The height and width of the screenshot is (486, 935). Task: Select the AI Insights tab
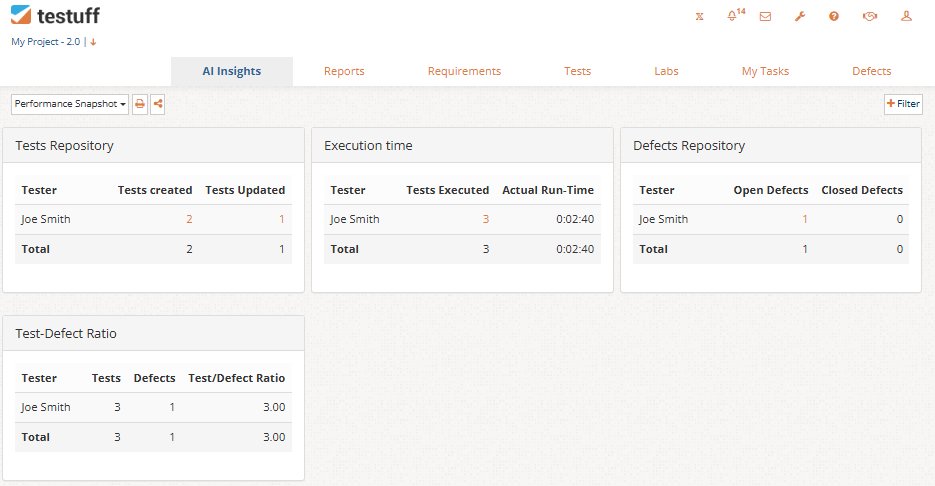point(231,71)
